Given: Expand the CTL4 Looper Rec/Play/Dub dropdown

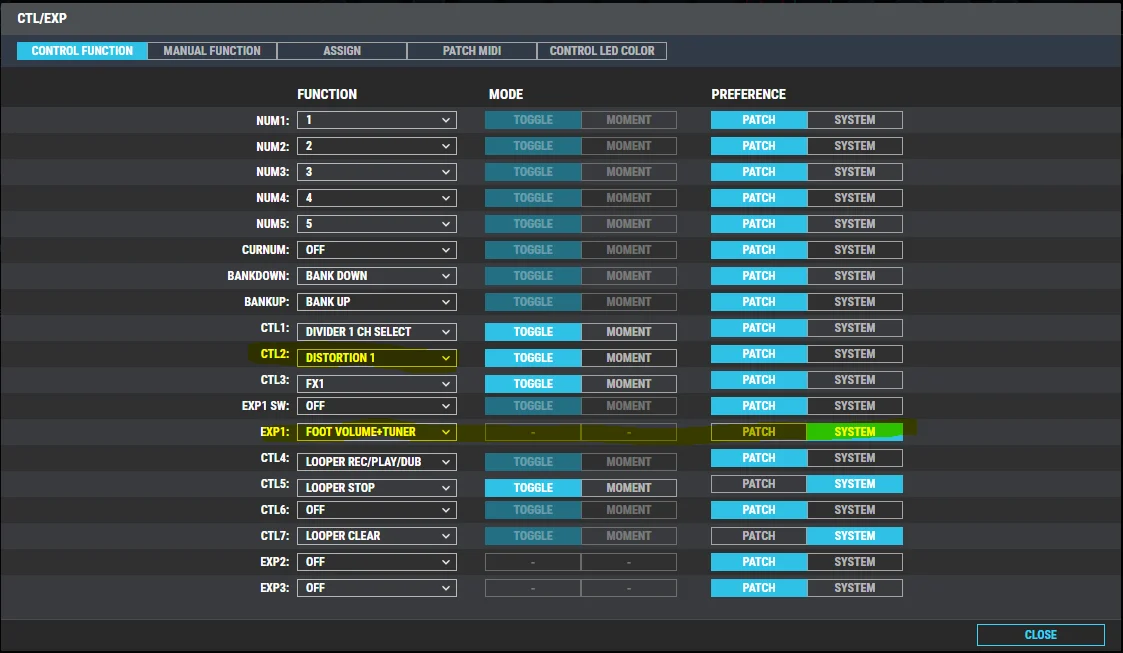Looking at the screenshot, I should [x=376, y=462].
